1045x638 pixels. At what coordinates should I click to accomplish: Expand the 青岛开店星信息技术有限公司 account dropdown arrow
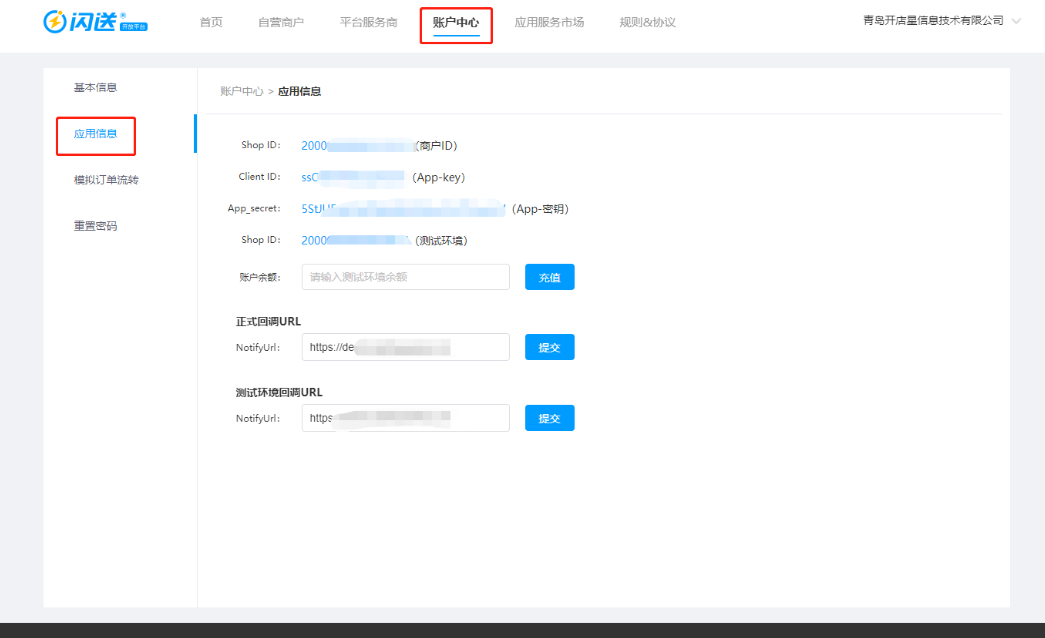pos(1017,21)
